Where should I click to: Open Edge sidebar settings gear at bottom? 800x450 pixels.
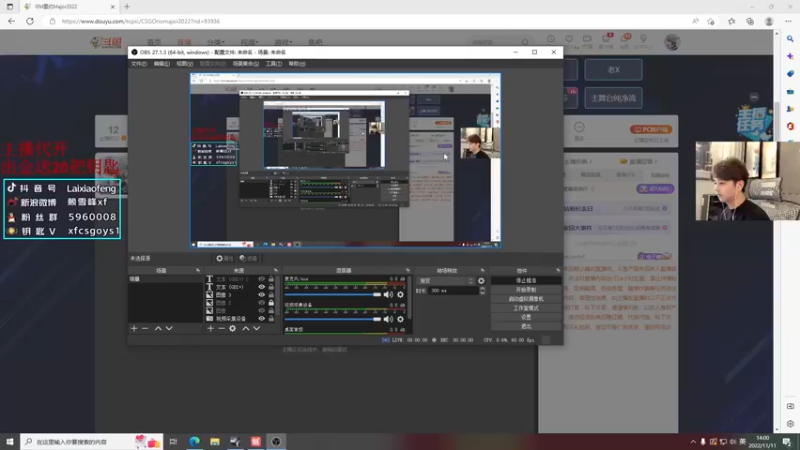790,423
